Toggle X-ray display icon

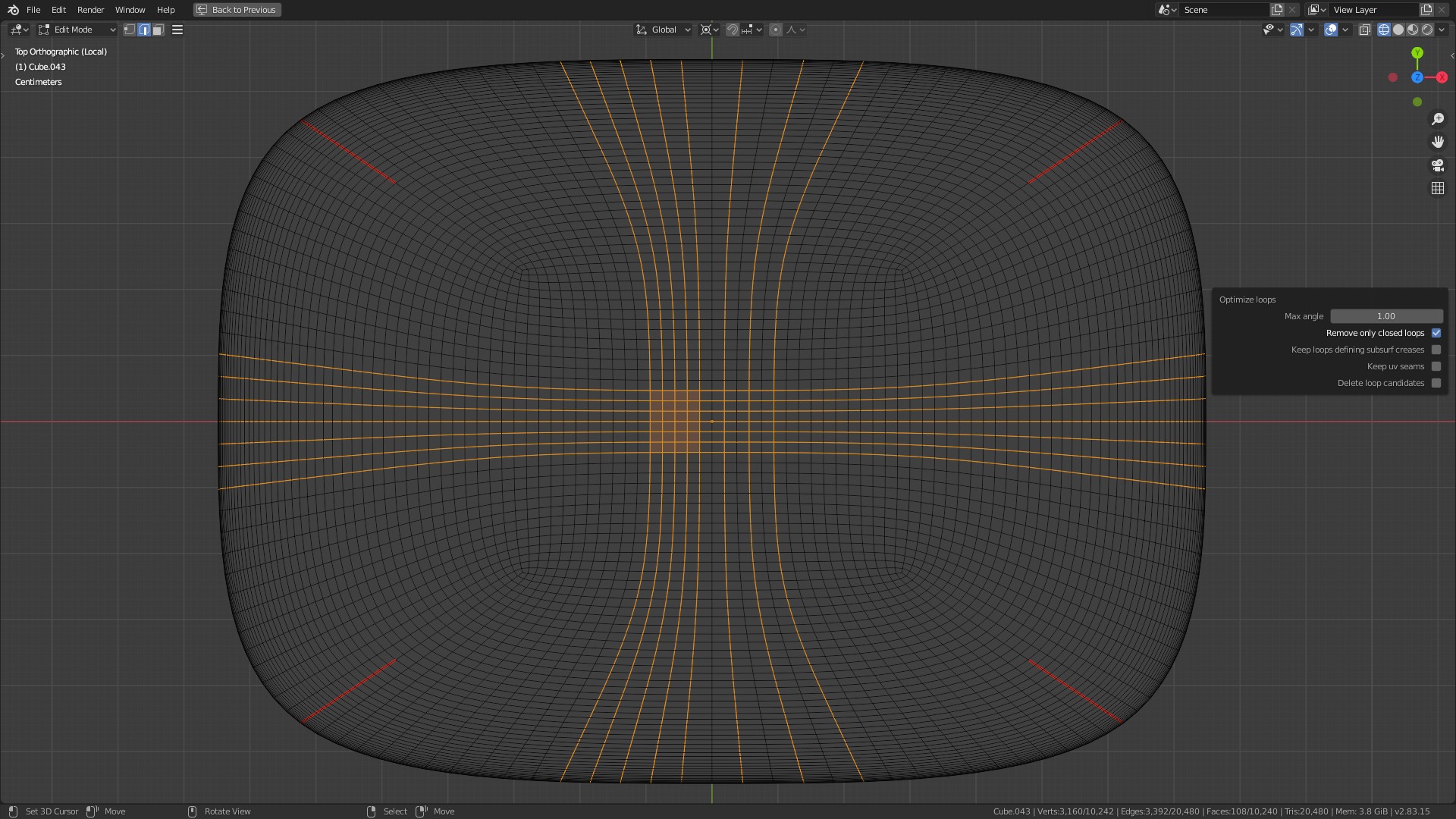[x=1364, y=30]
